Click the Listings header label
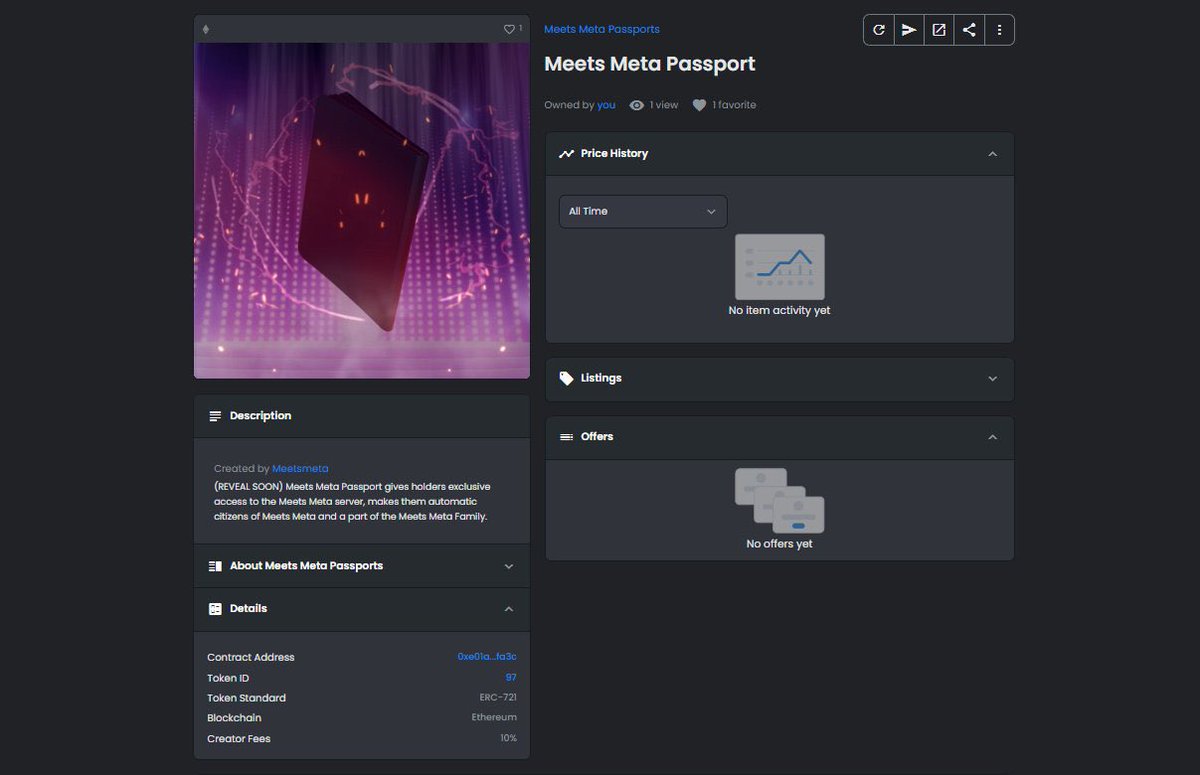 601,378
